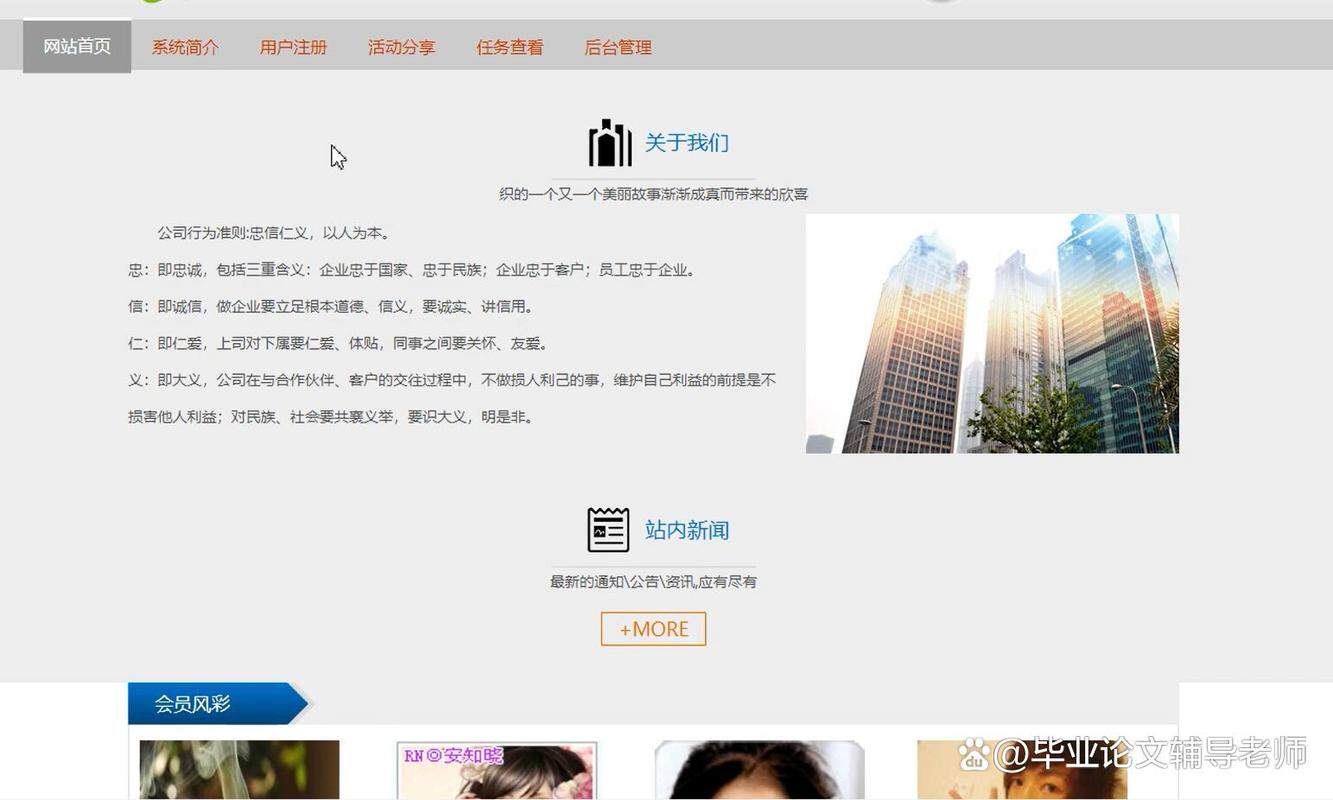
Task: Open the first member photo with smoke
Action: coord(239,770)
